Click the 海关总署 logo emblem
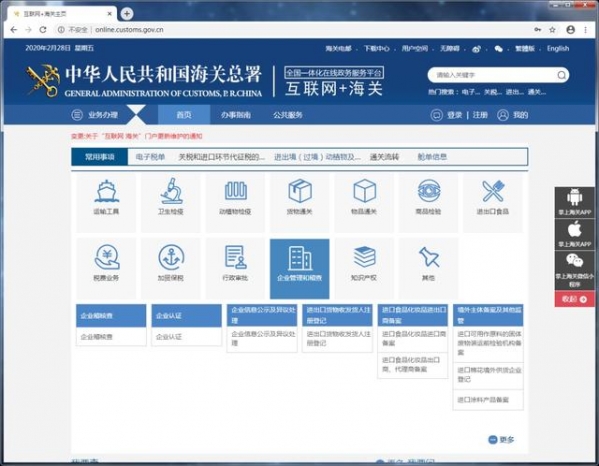Screen dimensions: 599x466 point(42,81)
